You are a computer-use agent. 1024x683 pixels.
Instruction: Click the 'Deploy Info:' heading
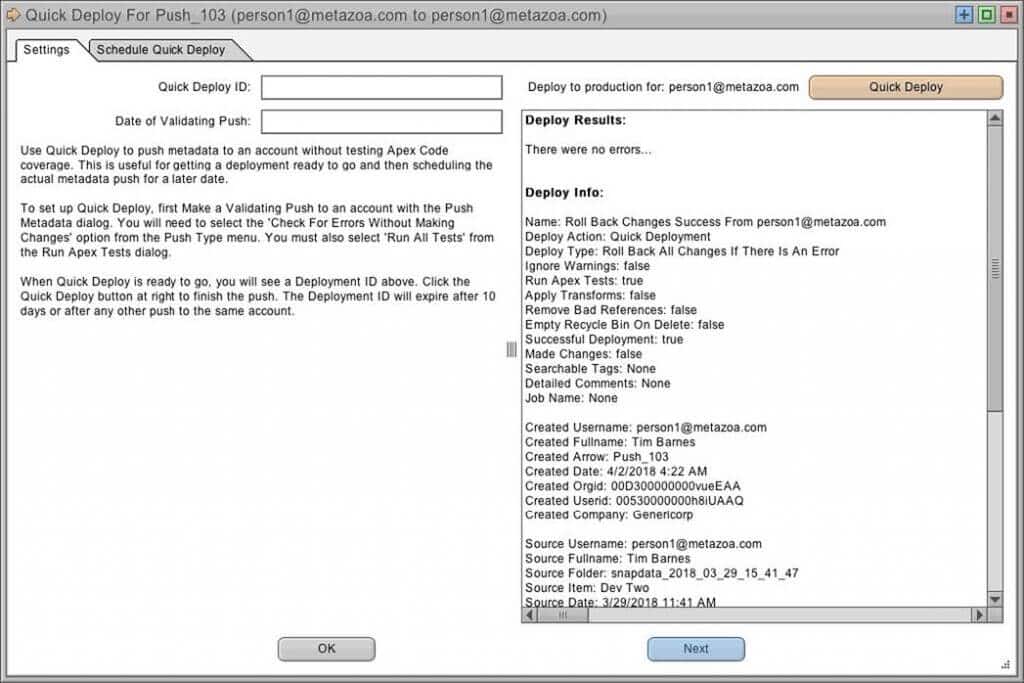pyautogui.click(x=564, y=193)
